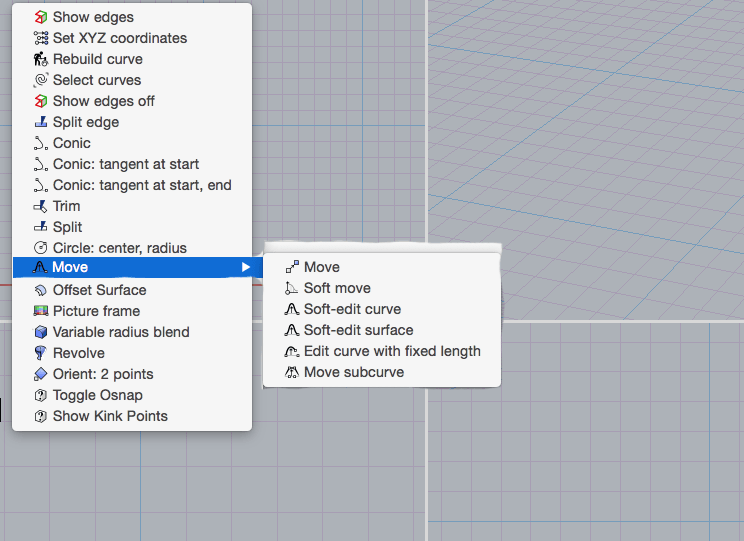The image size is (744, 541).
Task: Click the Show edges off icon
Action: (x=41, y=101)
